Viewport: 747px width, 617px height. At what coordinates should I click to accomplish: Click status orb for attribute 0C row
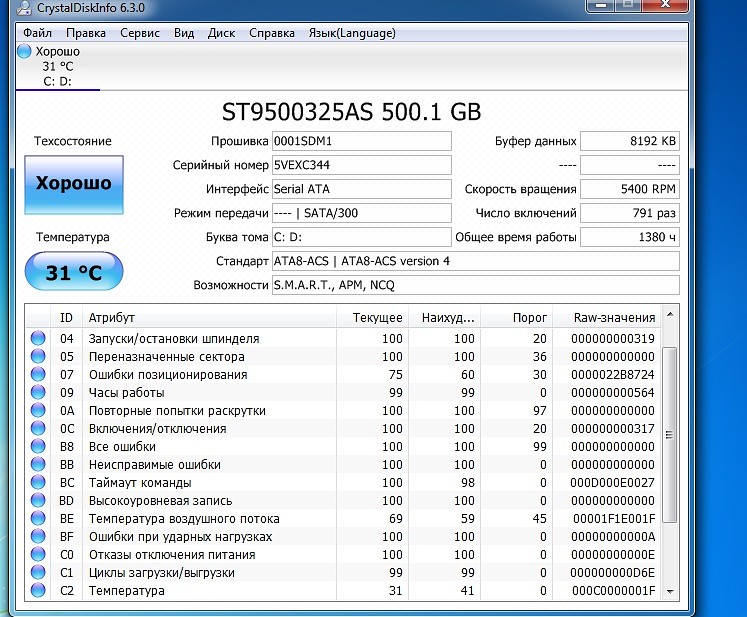(38, 428)
